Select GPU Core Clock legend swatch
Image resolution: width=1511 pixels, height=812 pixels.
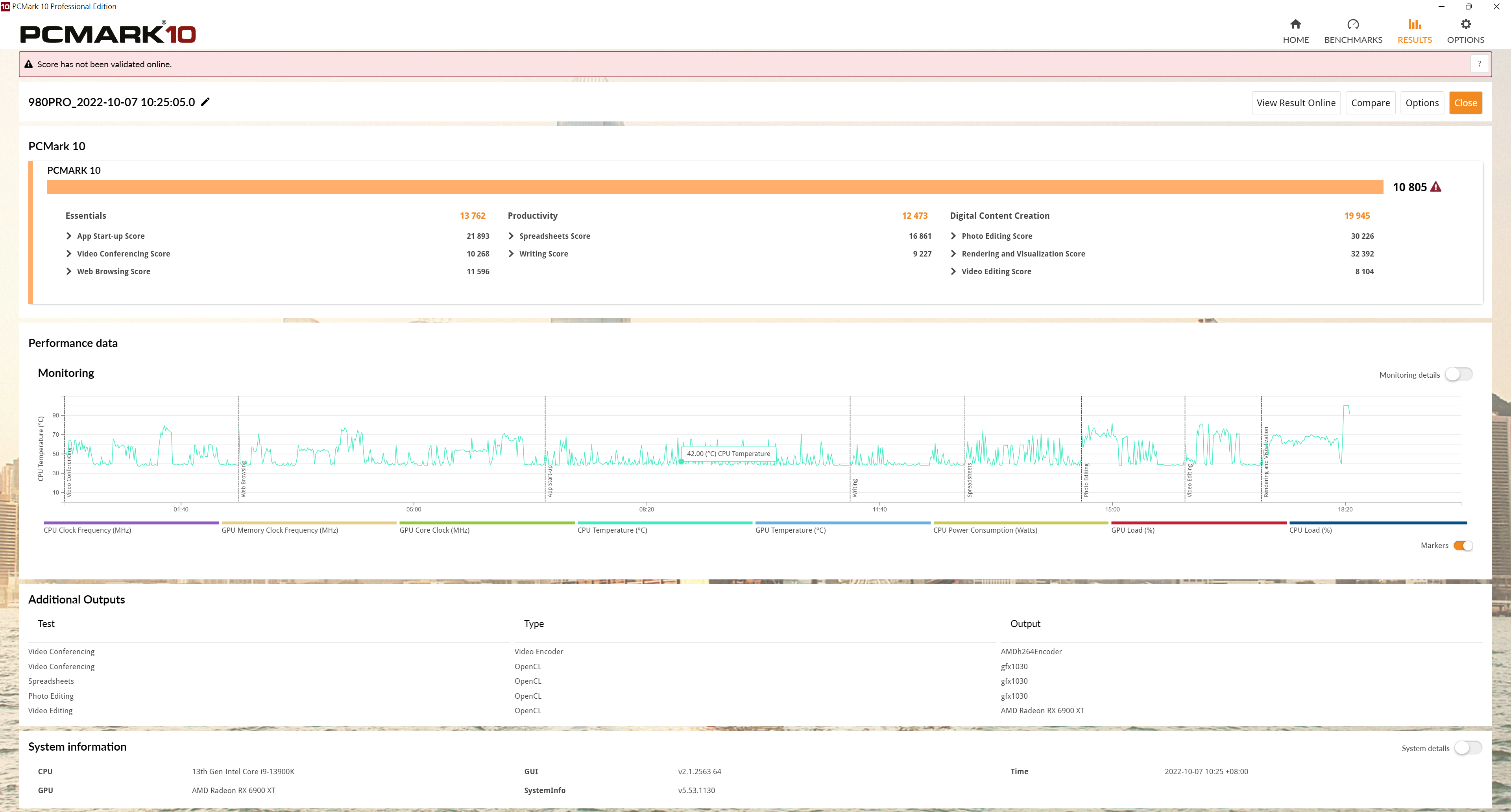pos(487,522)
